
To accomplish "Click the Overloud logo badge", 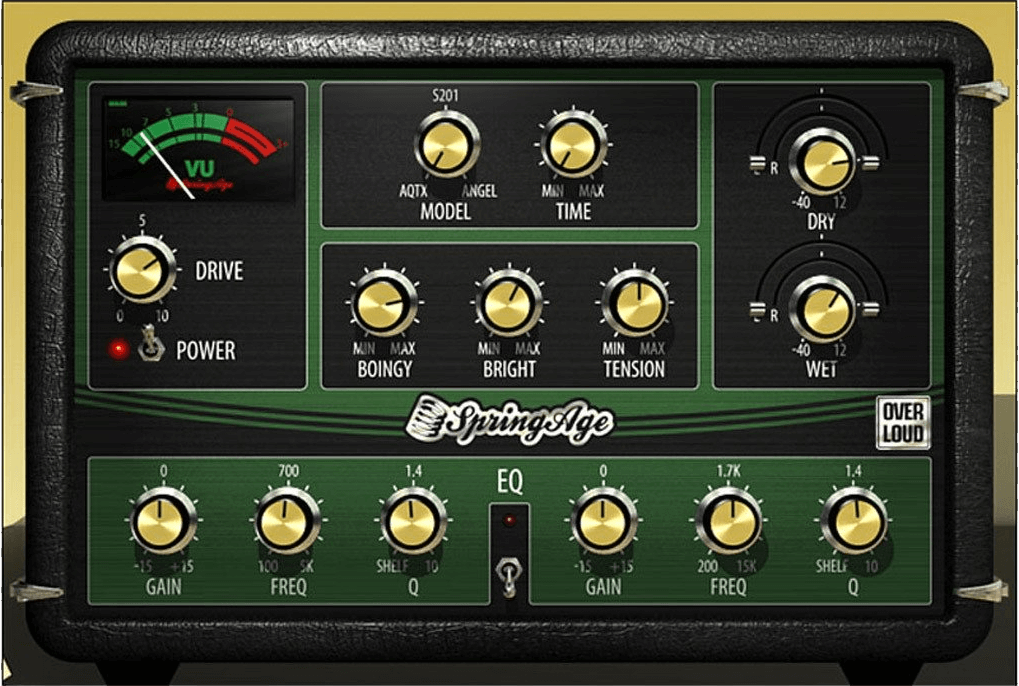I will [x=903, y=422].
